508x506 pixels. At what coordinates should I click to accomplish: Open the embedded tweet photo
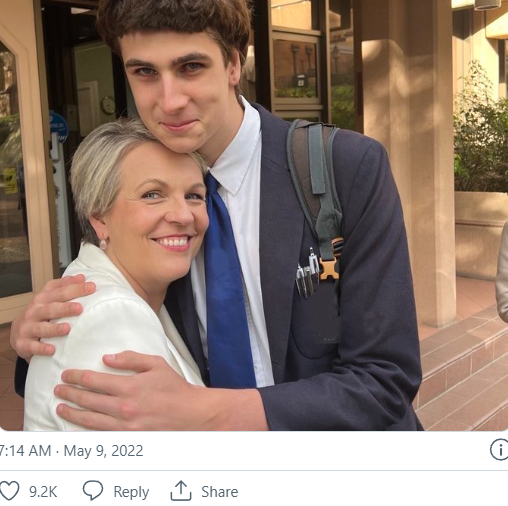(254, 215)
